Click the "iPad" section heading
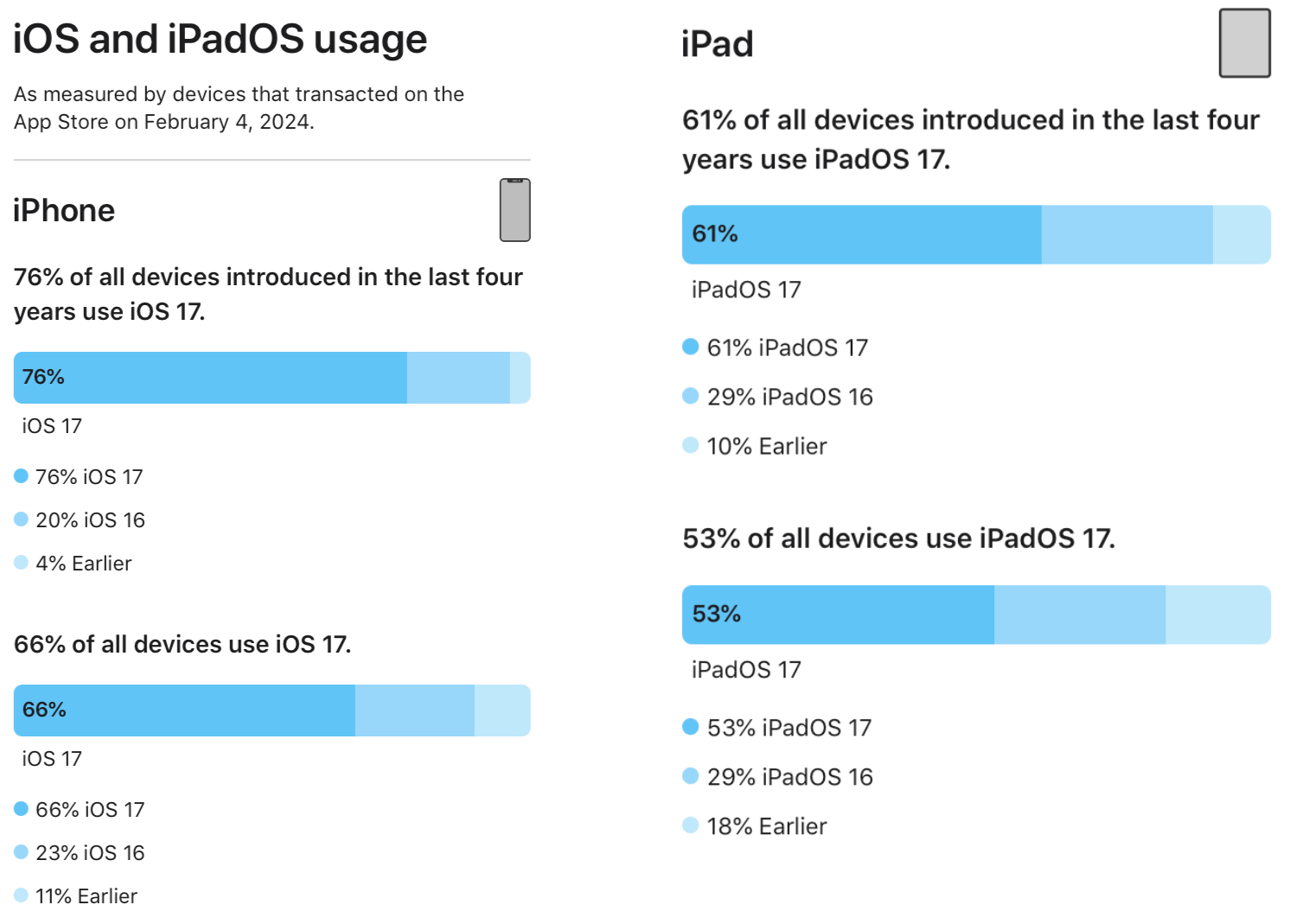The width and height of the screenshot is (1290, 924). coord(717,44)
